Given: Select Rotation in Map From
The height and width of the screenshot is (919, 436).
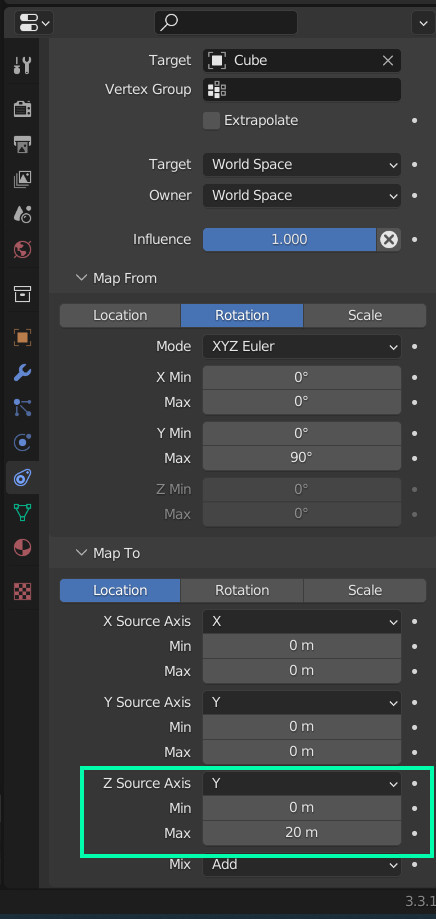Looking at the screenshot, I should tap(241, 315).
